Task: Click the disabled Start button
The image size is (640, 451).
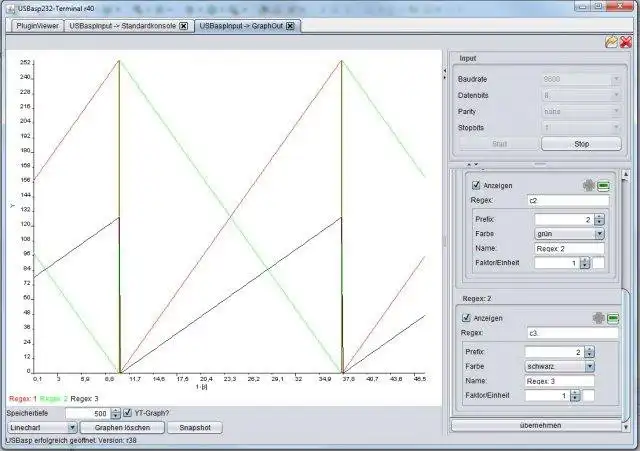Action: 499,144
